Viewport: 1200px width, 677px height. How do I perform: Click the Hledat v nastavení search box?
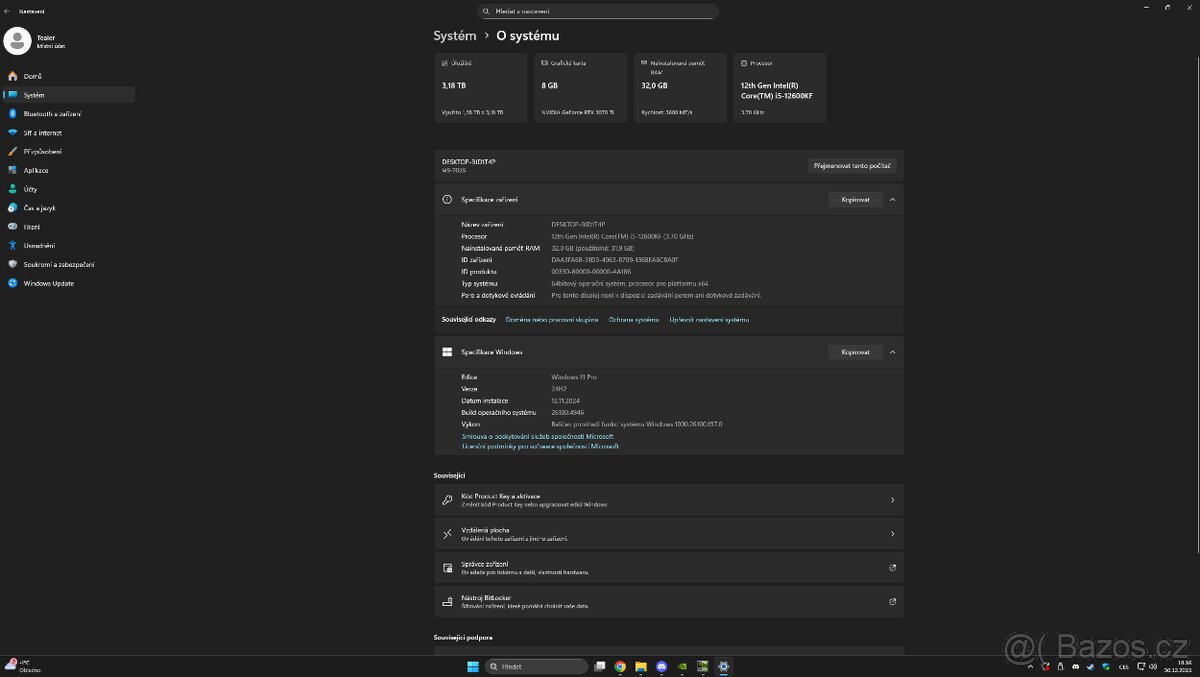coord(598,11)
